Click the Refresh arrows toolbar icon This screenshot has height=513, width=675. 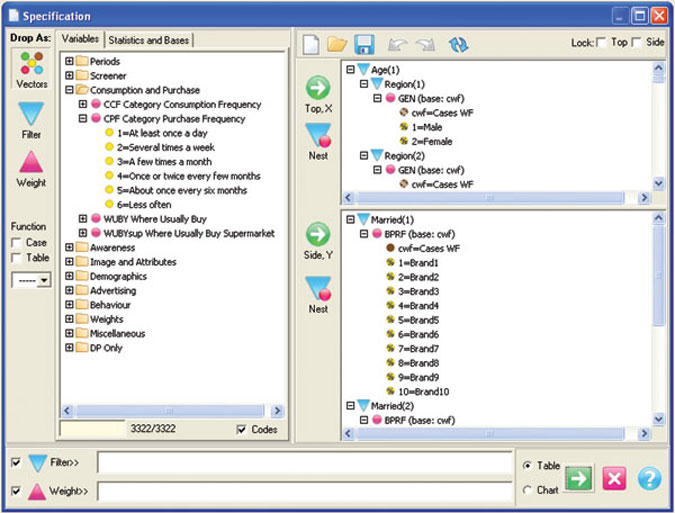[x=458, y=44]
